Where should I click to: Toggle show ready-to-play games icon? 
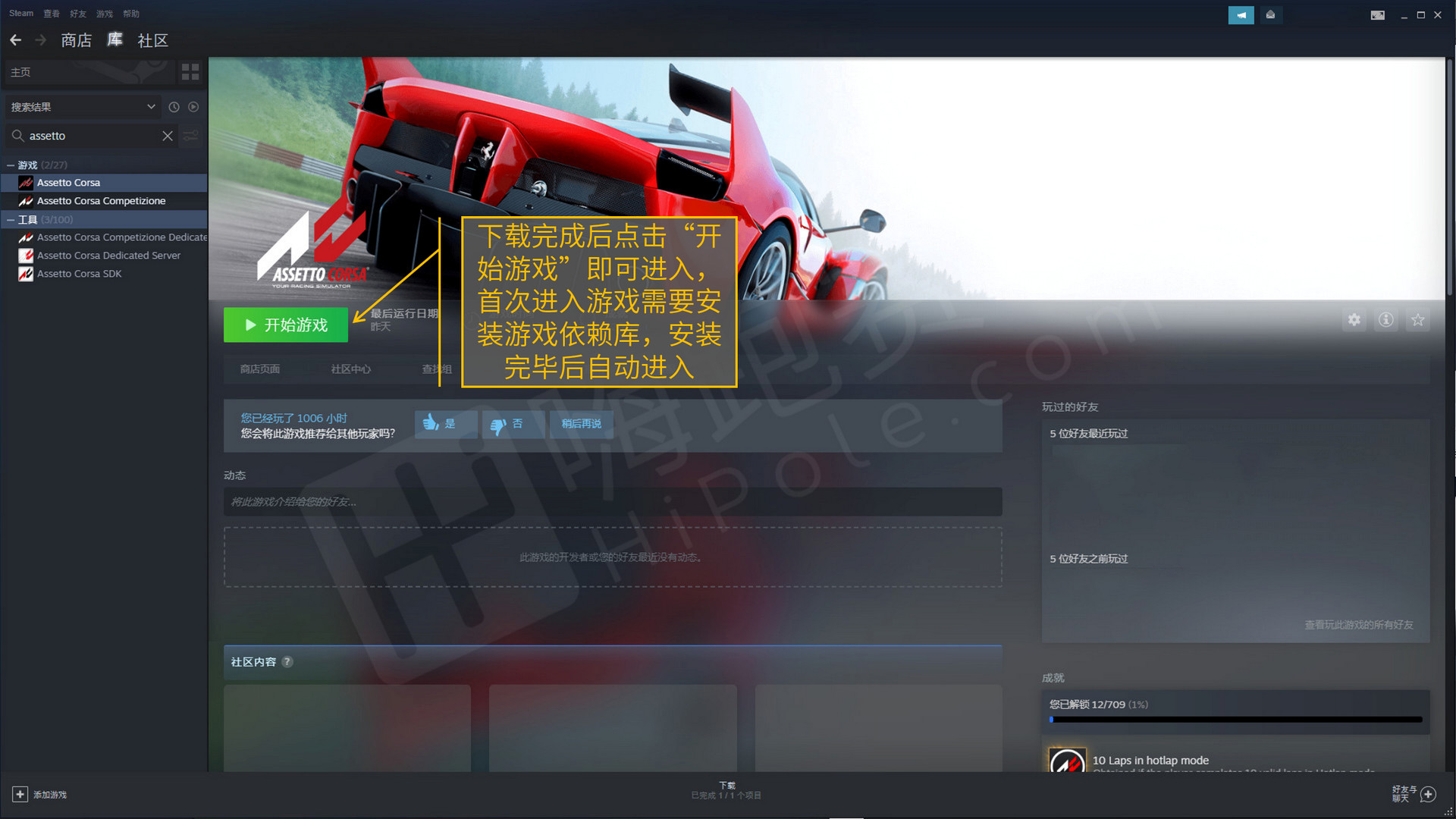point(193,107)
